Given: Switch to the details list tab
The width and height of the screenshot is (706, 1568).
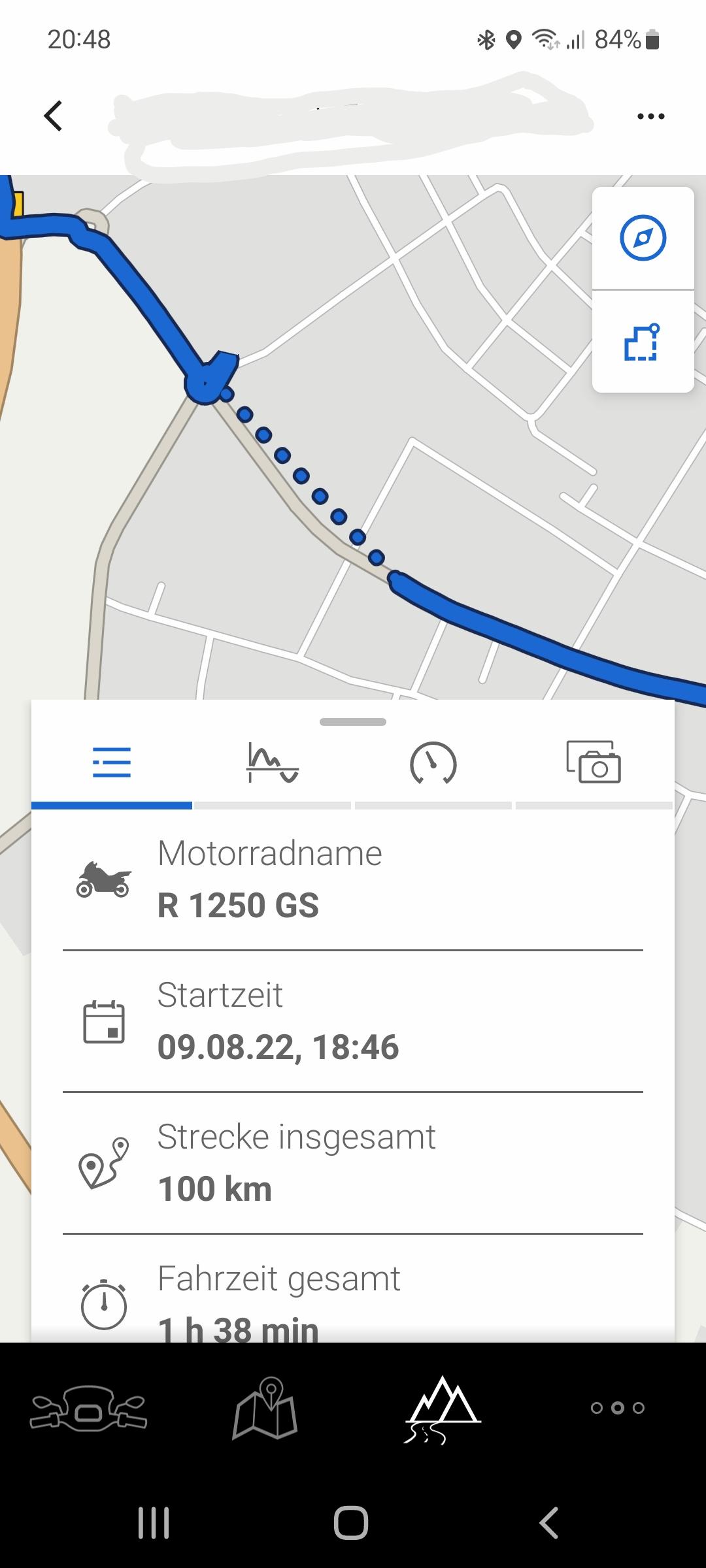Looking at the screenshot, I should tap(112, 763).
